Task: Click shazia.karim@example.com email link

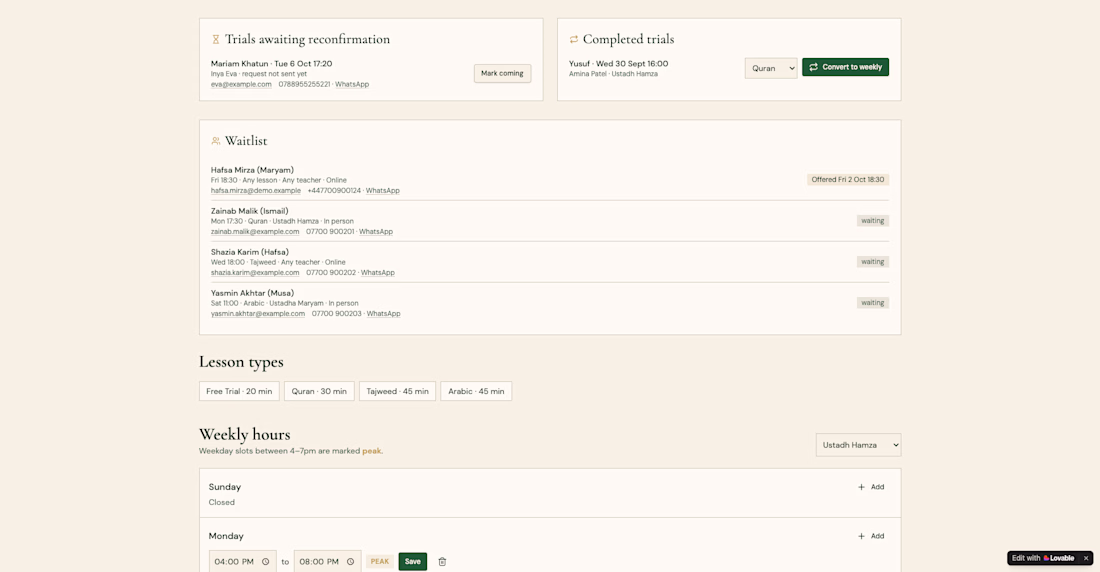Action: [255, 273]
